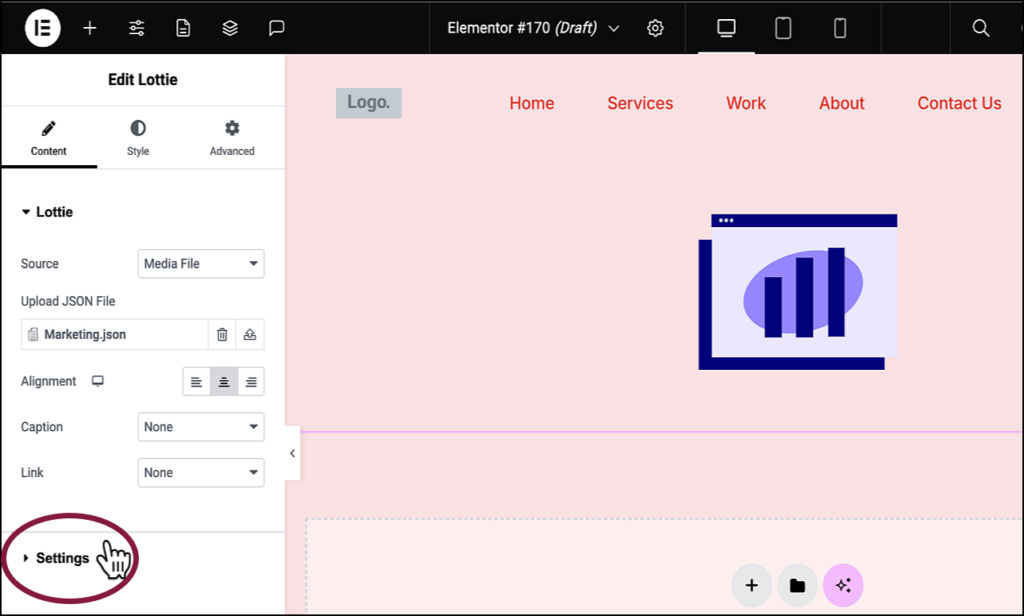
Task: Delete Marketing.json using the trash icon
Action: pyautogui.click(x=221, y=334)
